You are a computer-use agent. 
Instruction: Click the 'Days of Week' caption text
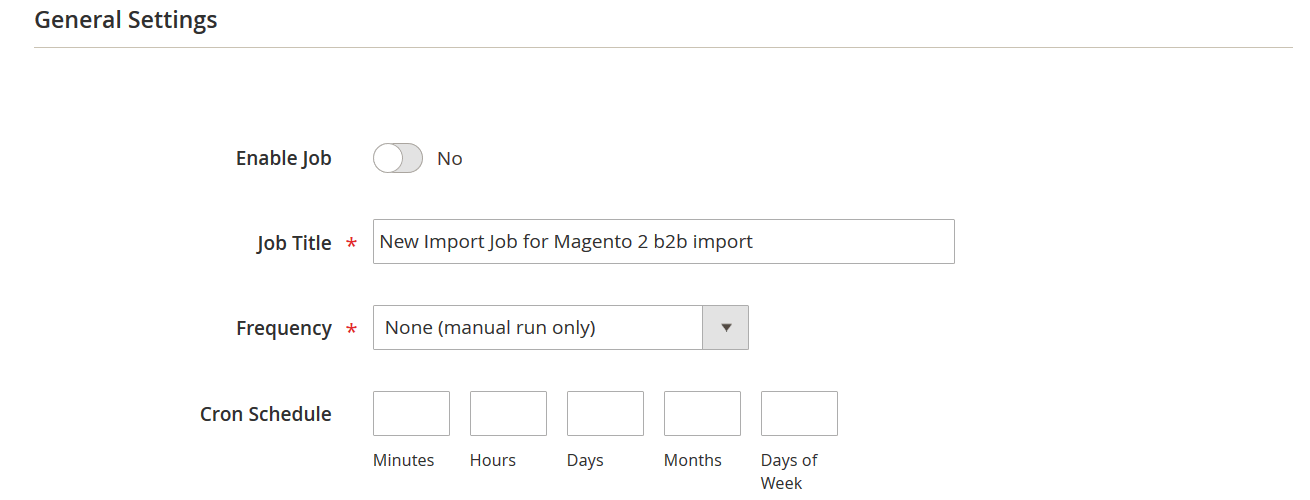(x=789, y=471)
